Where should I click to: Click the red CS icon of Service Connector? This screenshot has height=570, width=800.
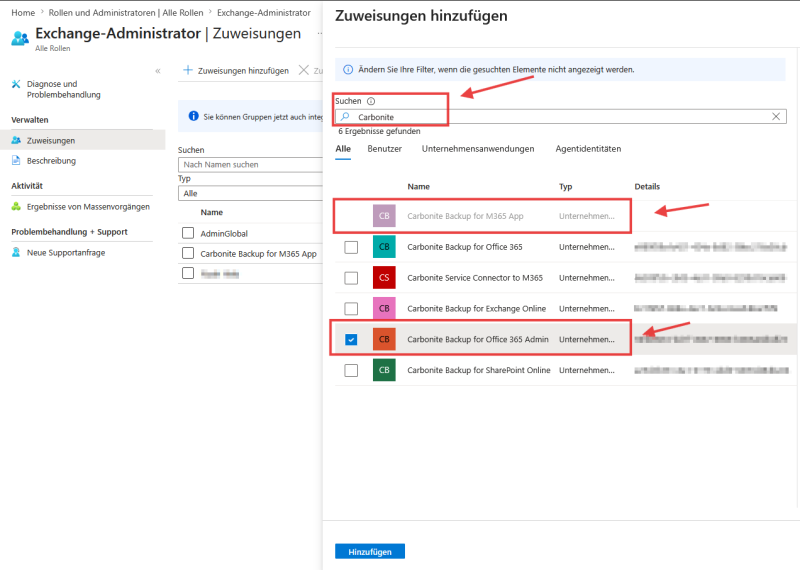pos(384,278)
